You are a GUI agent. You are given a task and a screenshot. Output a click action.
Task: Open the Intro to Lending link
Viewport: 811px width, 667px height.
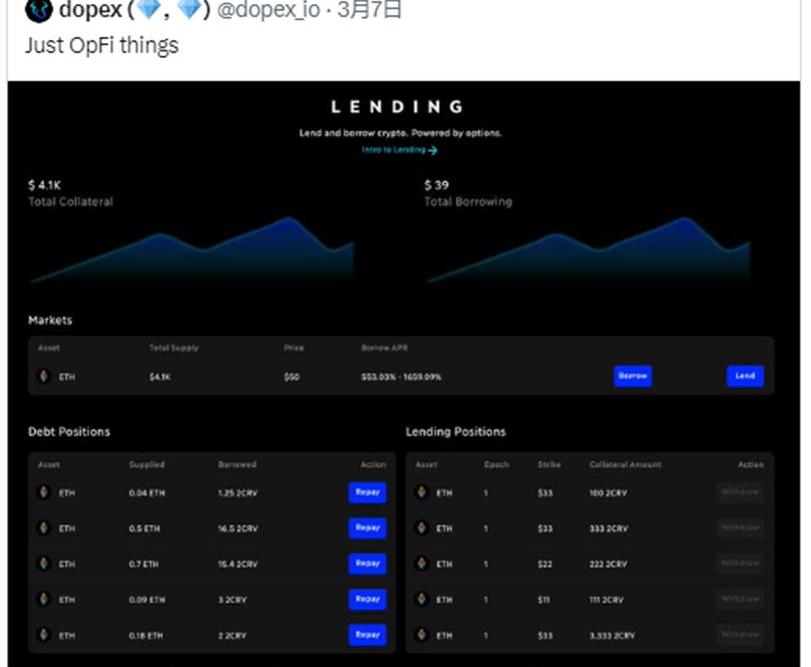pyautogui.click(x=399, y=150)
